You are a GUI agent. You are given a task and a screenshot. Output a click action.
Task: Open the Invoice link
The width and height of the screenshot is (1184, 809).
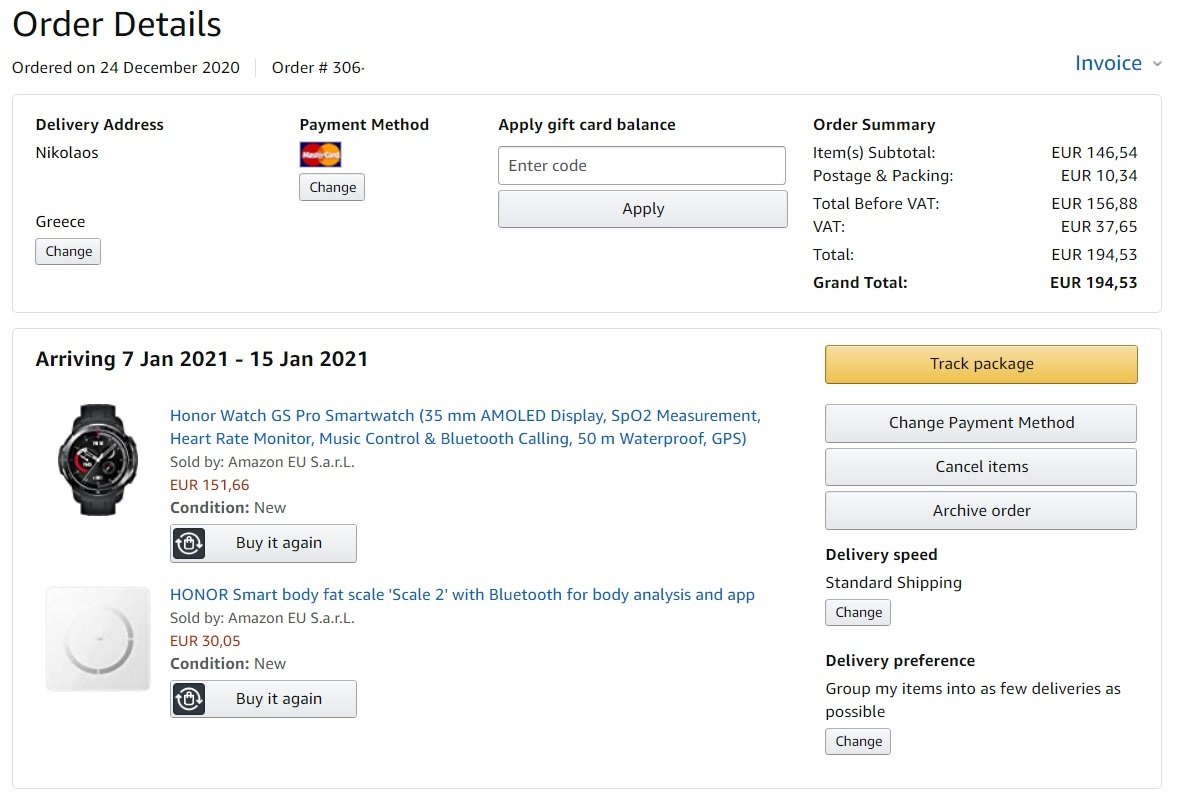click(1108, 63)
